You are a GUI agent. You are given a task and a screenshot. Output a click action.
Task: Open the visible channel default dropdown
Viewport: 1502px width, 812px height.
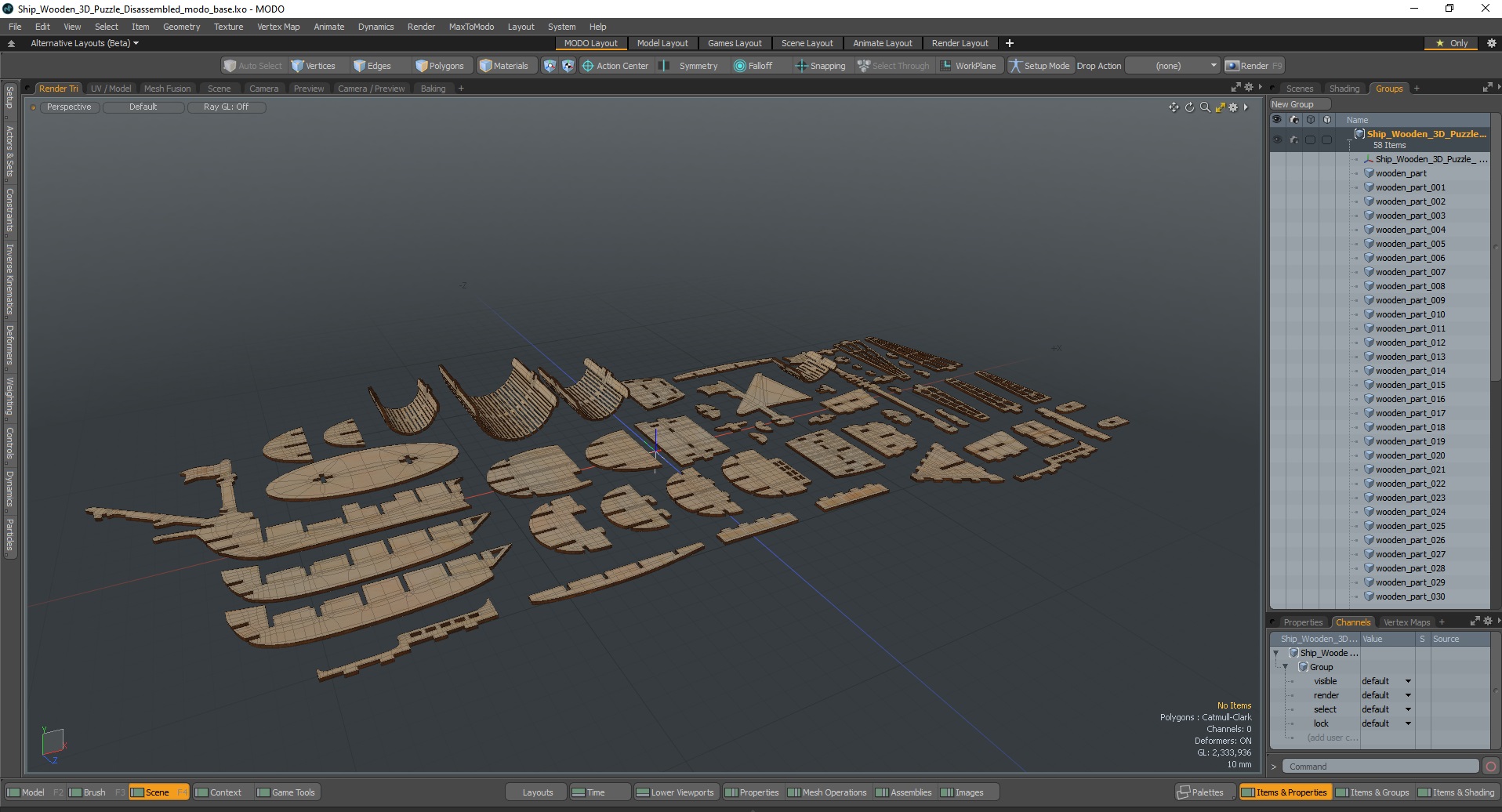point(1386,681)
